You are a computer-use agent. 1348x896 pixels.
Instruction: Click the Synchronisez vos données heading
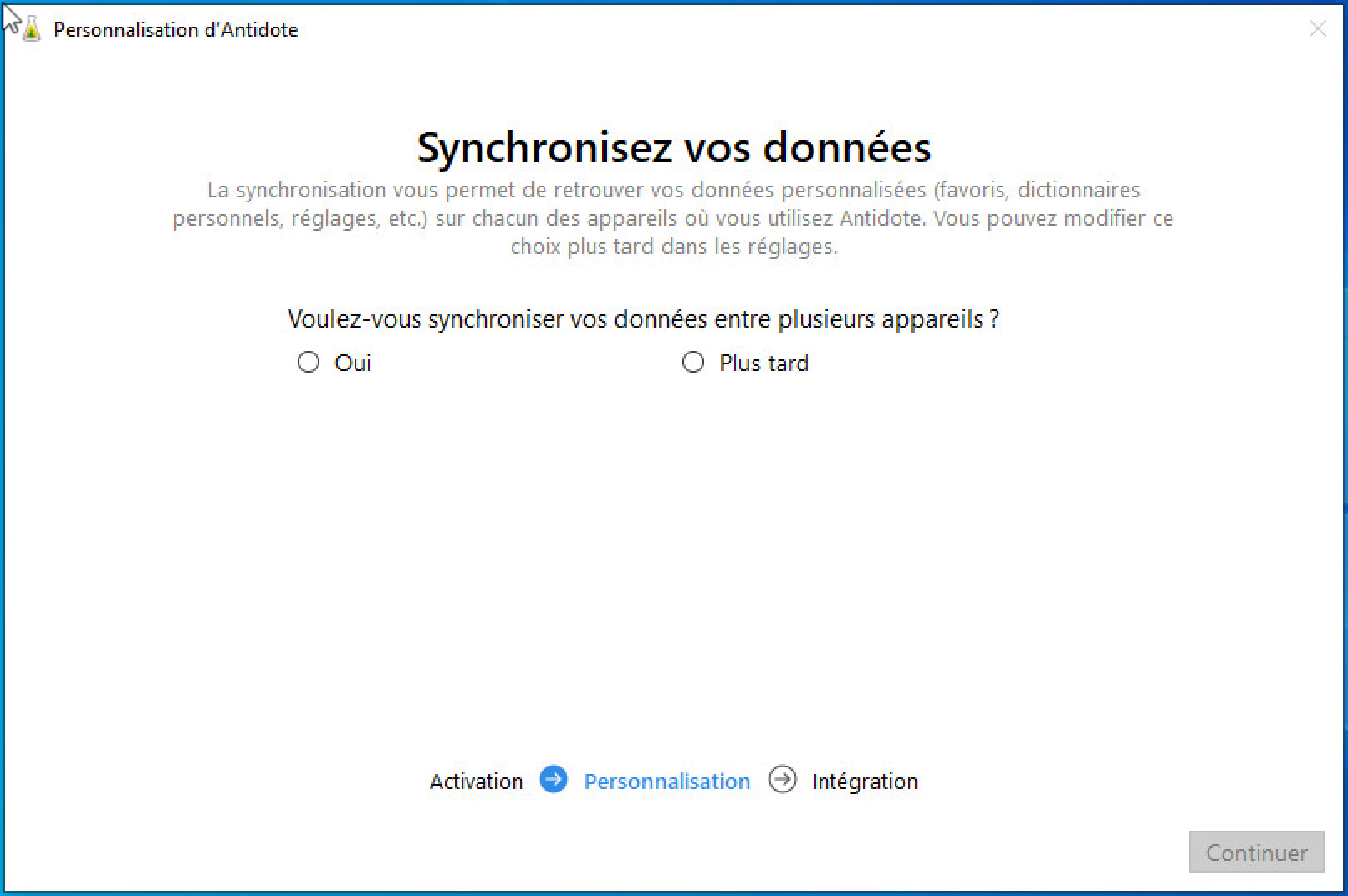[x=674, y=148]
